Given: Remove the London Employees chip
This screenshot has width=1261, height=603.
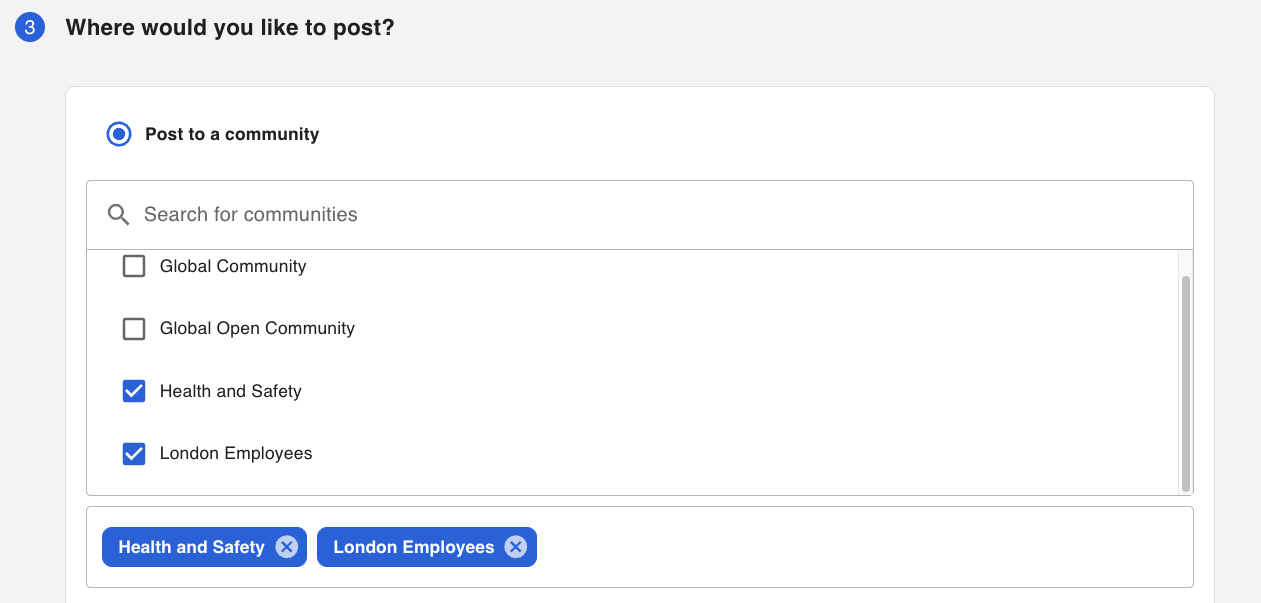Looking at the screenshot, I should (515, 547).
